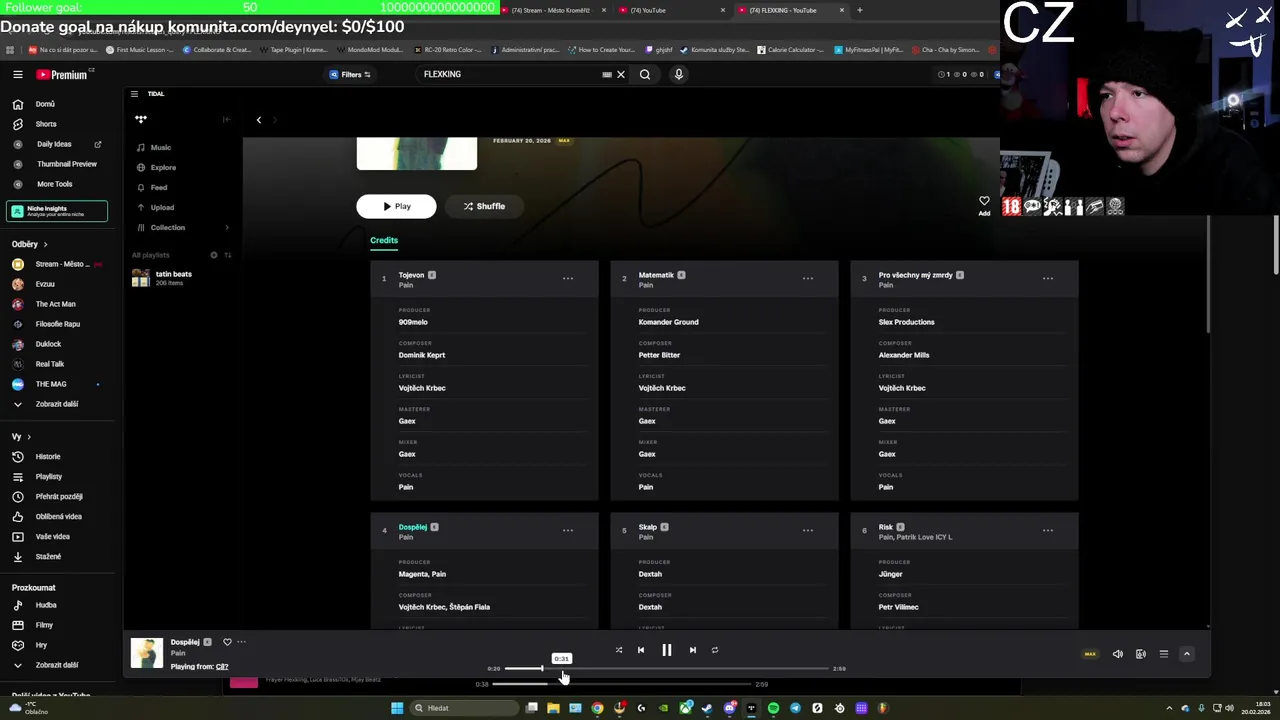Open TIDAL hamburger menu
Viewport: 1280px width, 720px height.
134,94
